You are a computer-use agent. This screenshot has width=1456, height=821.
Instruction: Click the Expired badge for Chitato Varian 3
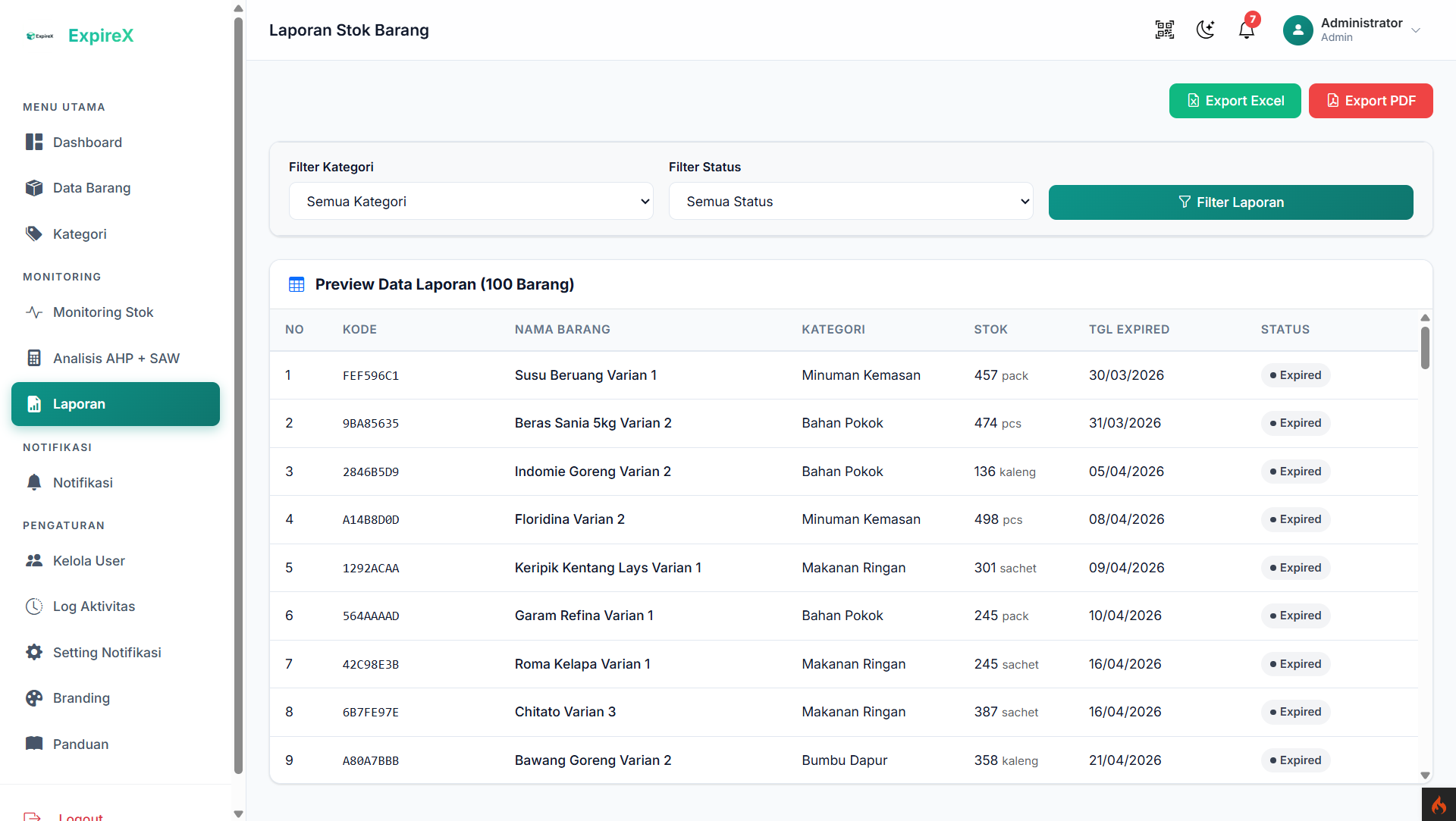pos(1295,712)
